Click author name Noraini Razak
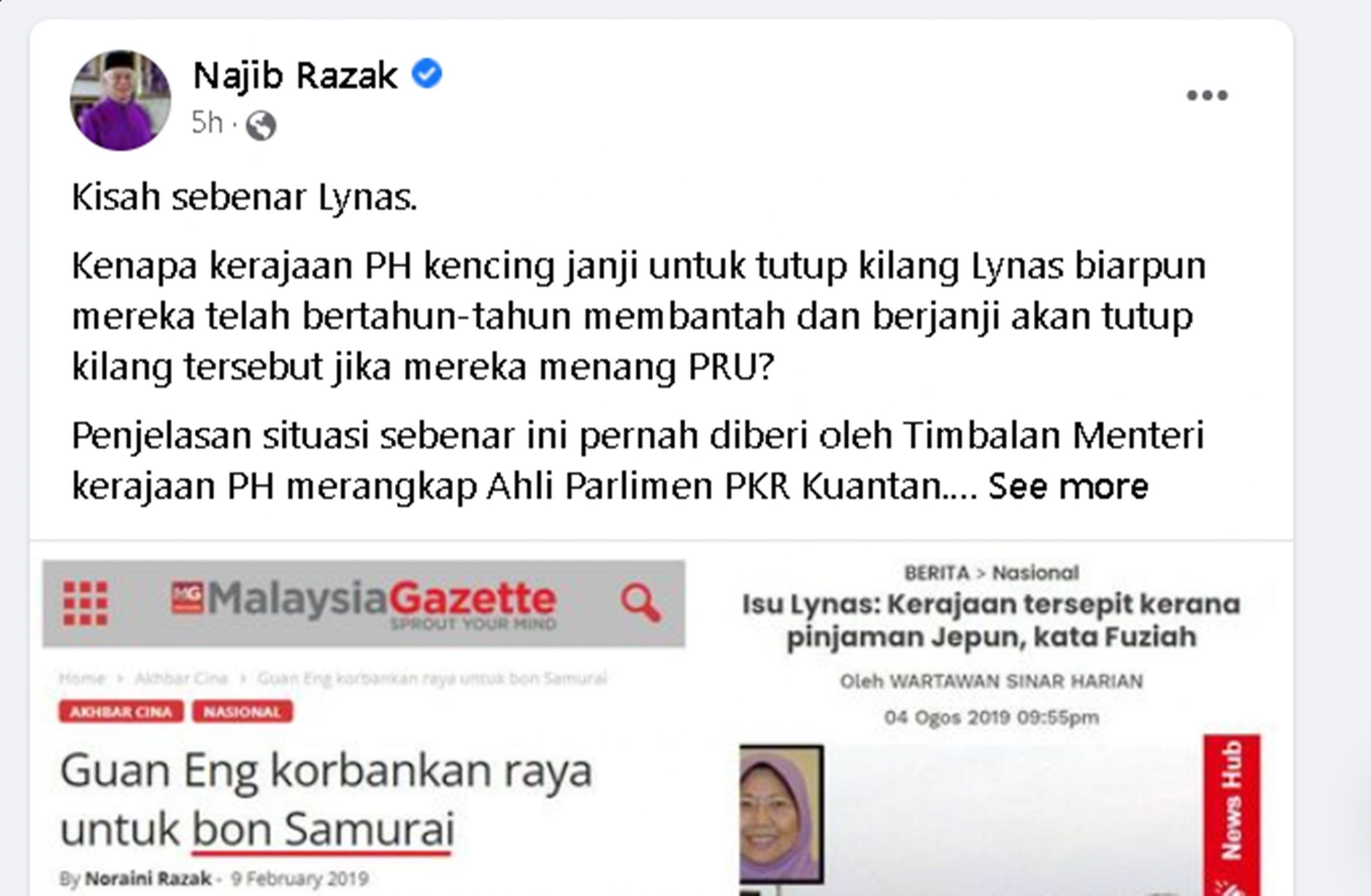 (x=148, y=879)
